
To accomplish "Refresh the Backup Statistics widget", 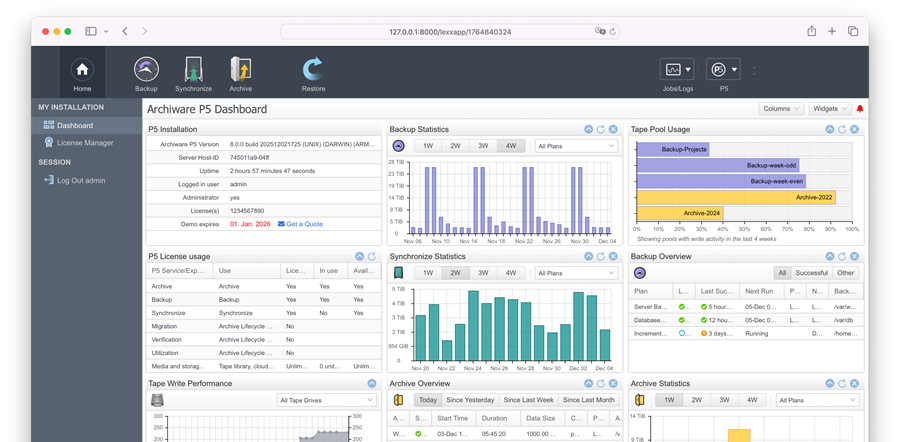I will 601,130.
